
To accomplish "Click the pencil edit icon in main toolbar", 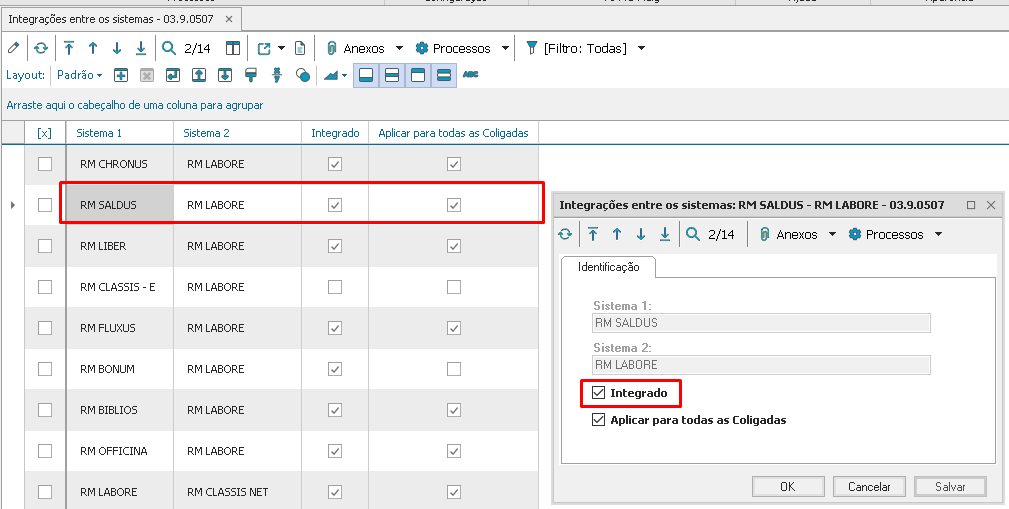I will coord(14,48).
